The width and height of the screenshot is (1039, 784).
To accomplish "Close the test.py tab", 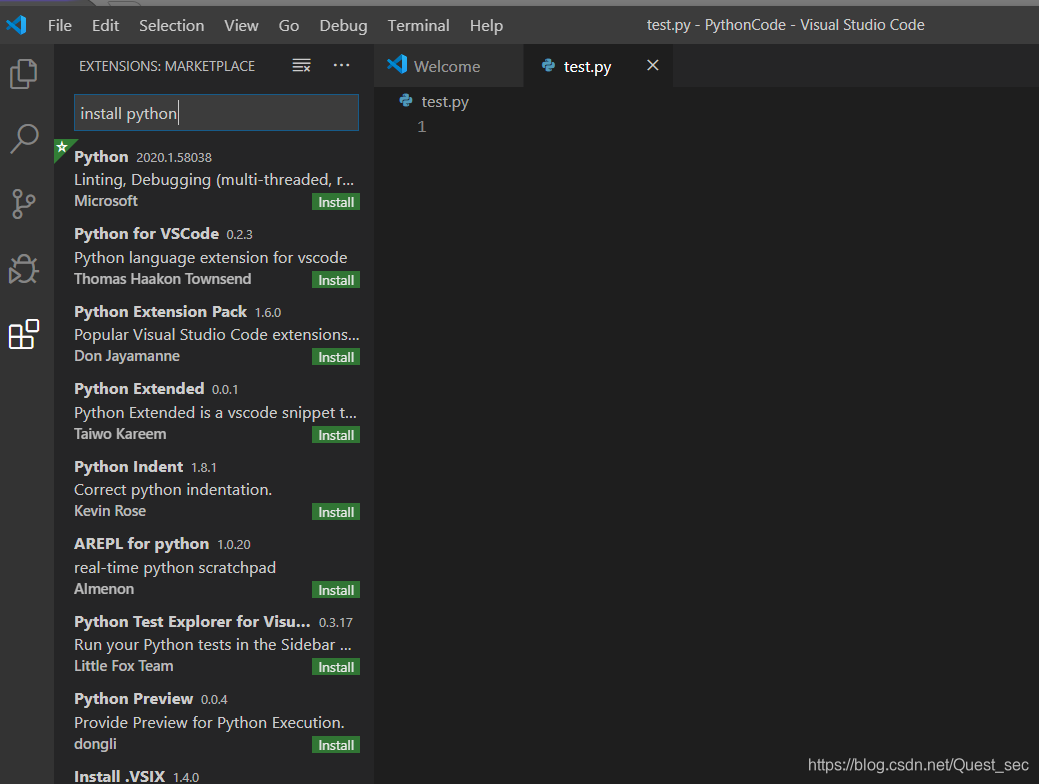I will tap(653, 65).
